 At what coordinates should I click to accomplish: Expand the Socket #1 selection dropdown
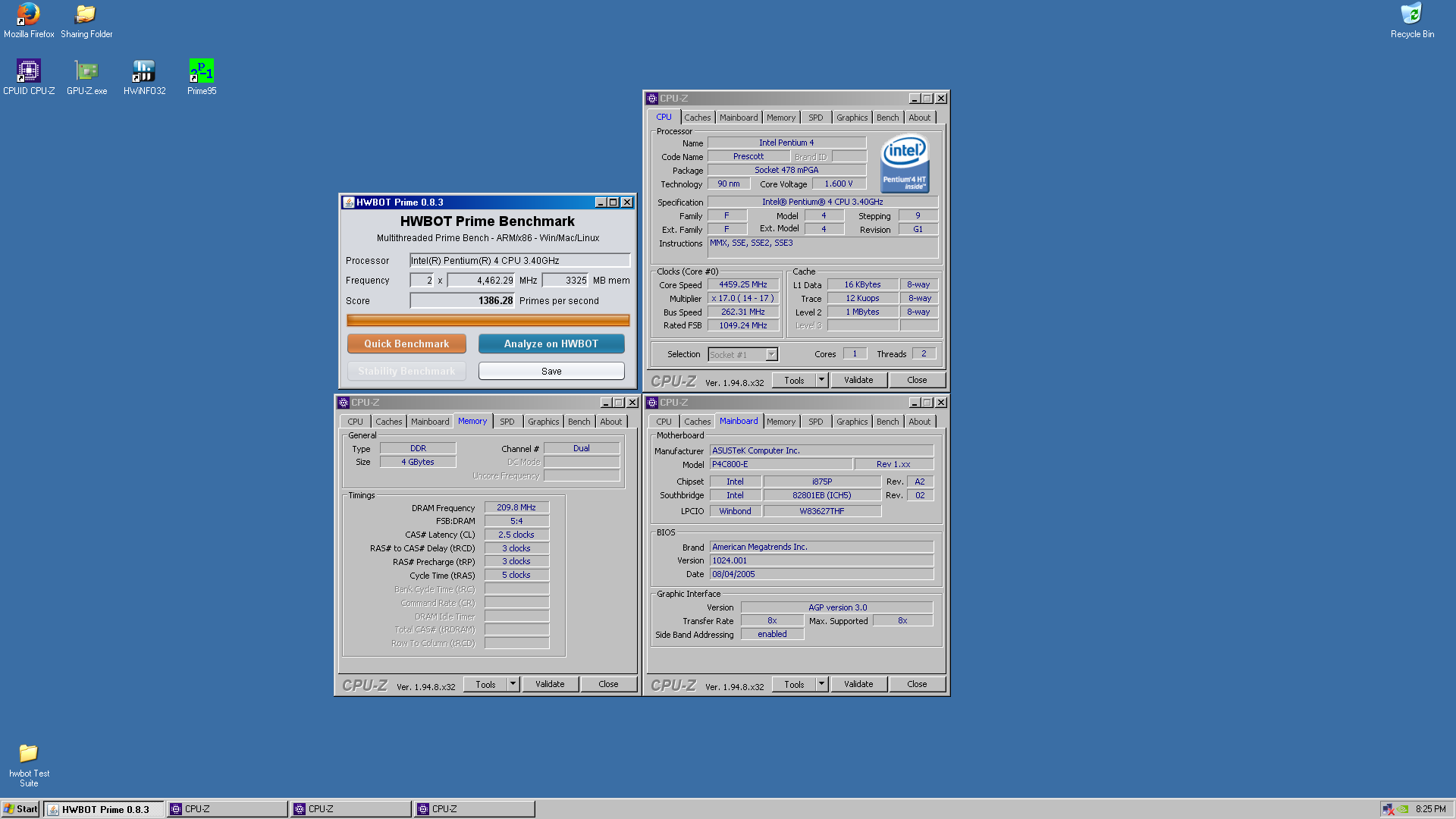[x=771, y=354]
